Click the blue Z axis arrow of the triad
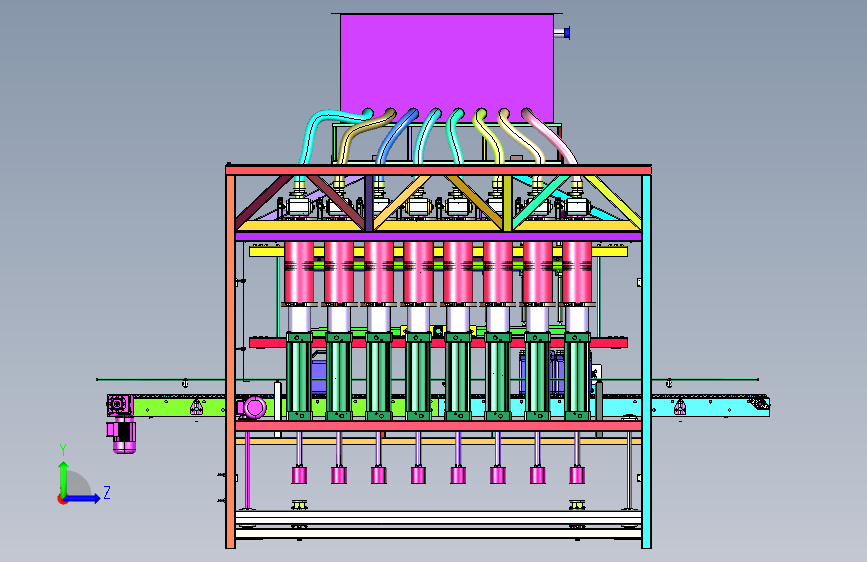This screenshot has height=562, width=867. tap(83, 498)
